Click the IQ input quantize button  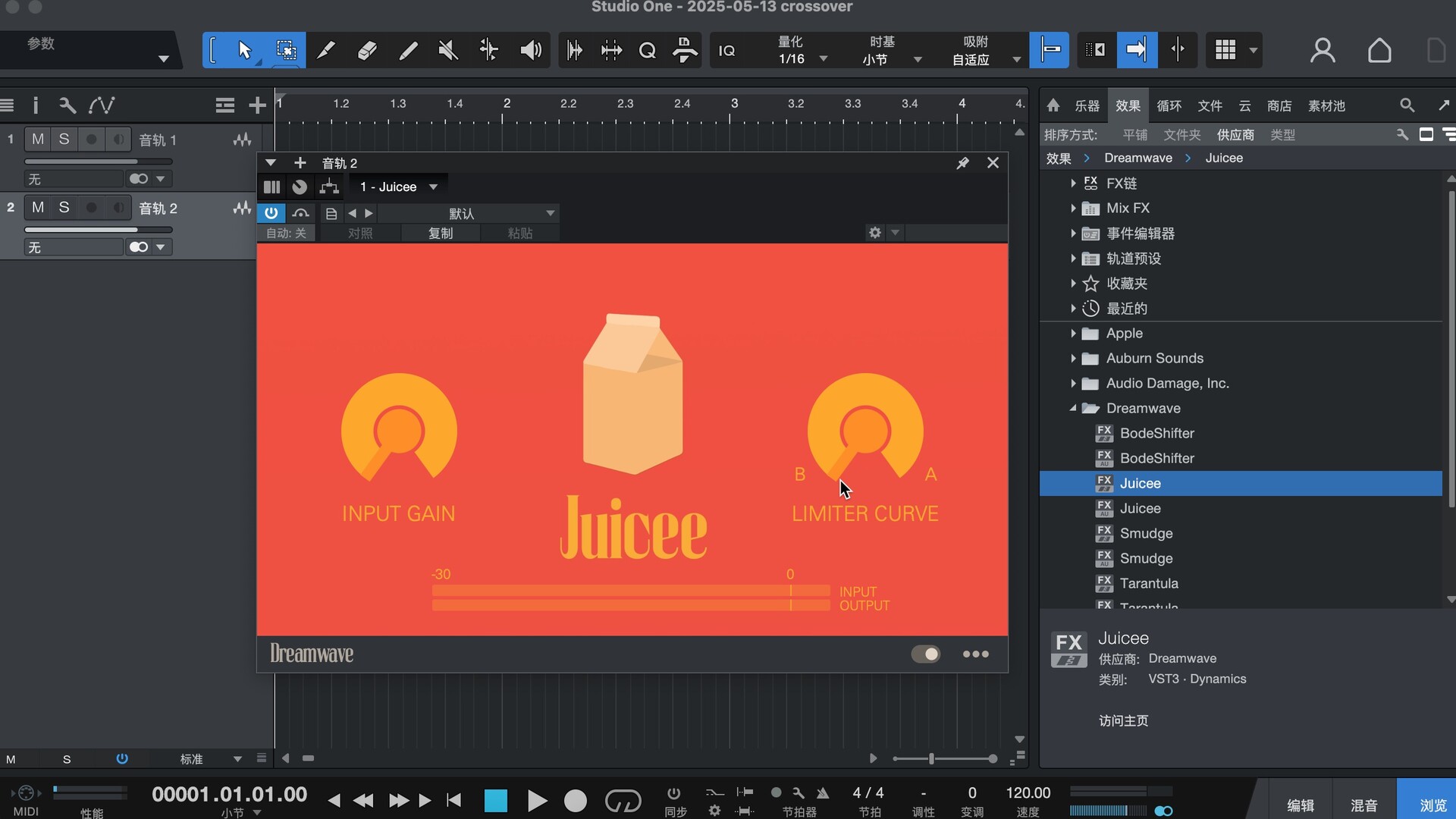pos(726,51)
